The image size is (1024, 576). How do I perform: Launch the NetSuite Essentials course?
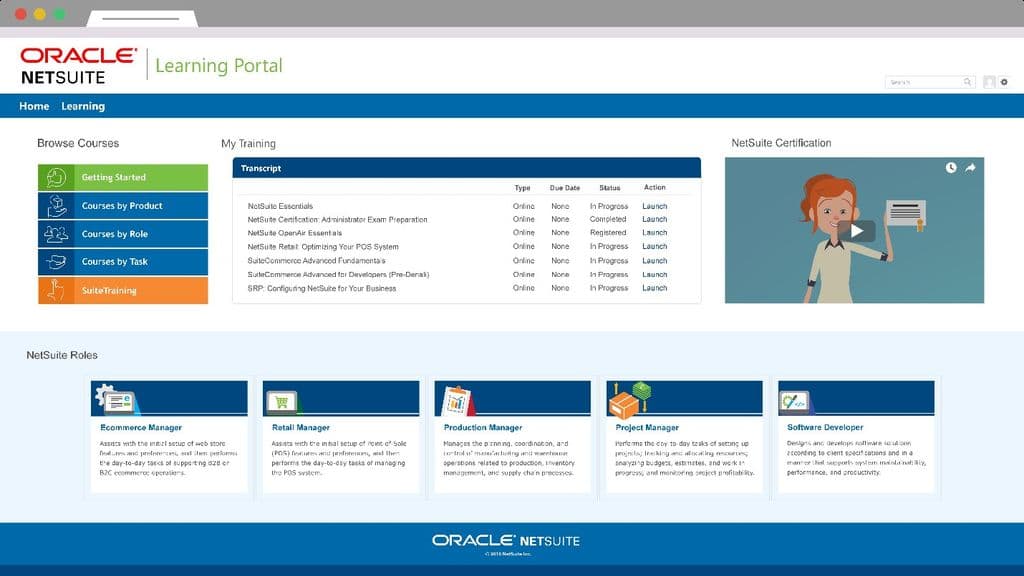click(654, 206)
